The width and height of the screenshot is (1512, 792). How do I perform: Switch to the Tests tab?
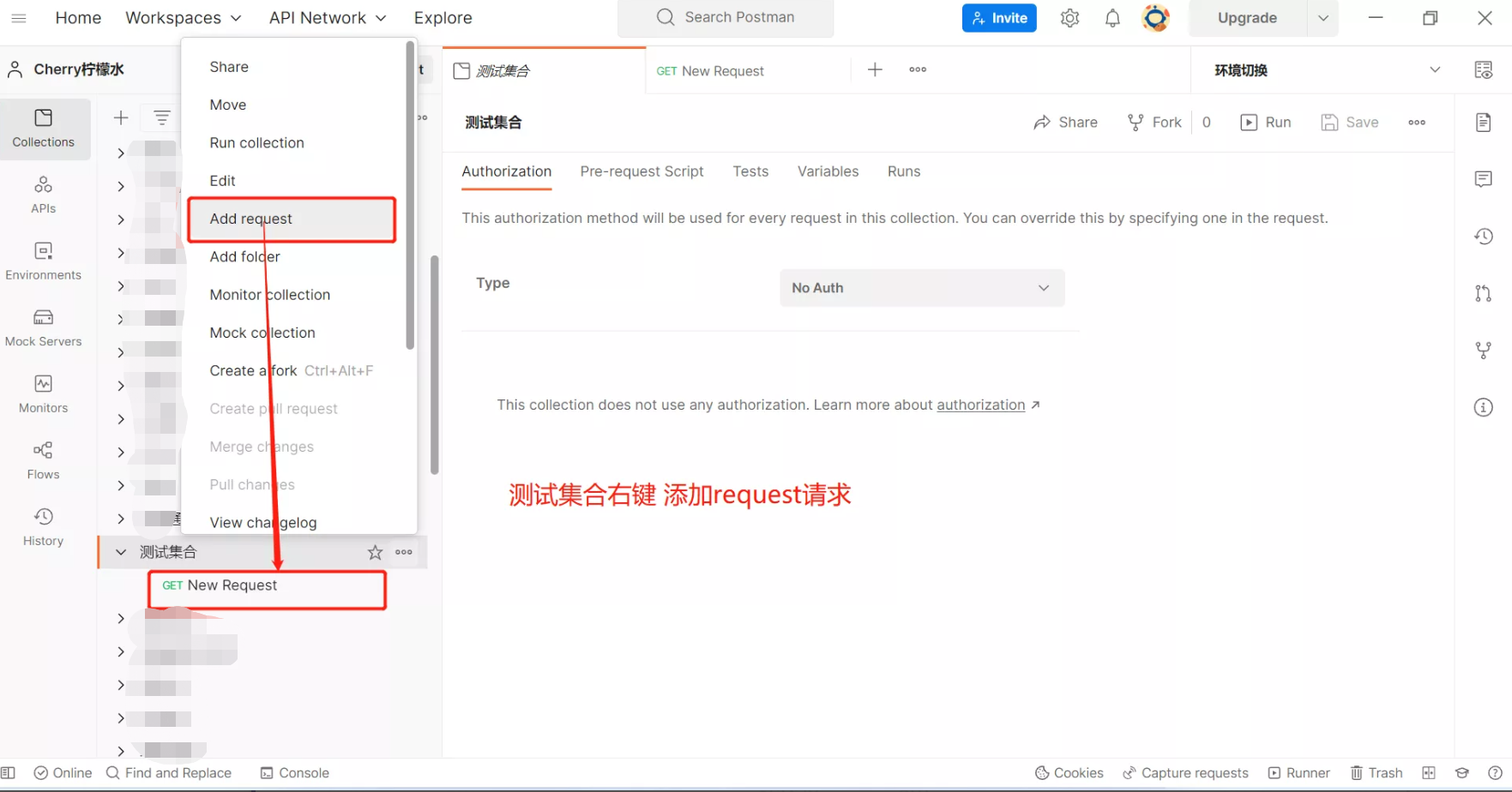click(750, 171)
